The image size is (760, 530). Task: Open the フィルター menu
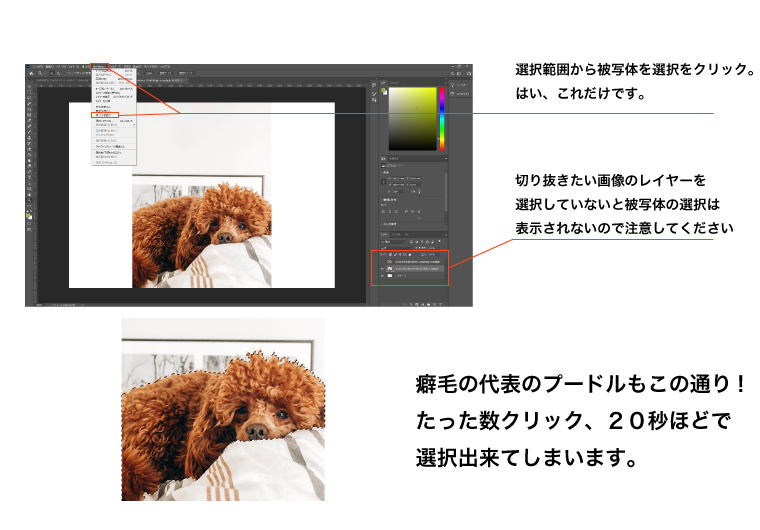pos(115,66)
